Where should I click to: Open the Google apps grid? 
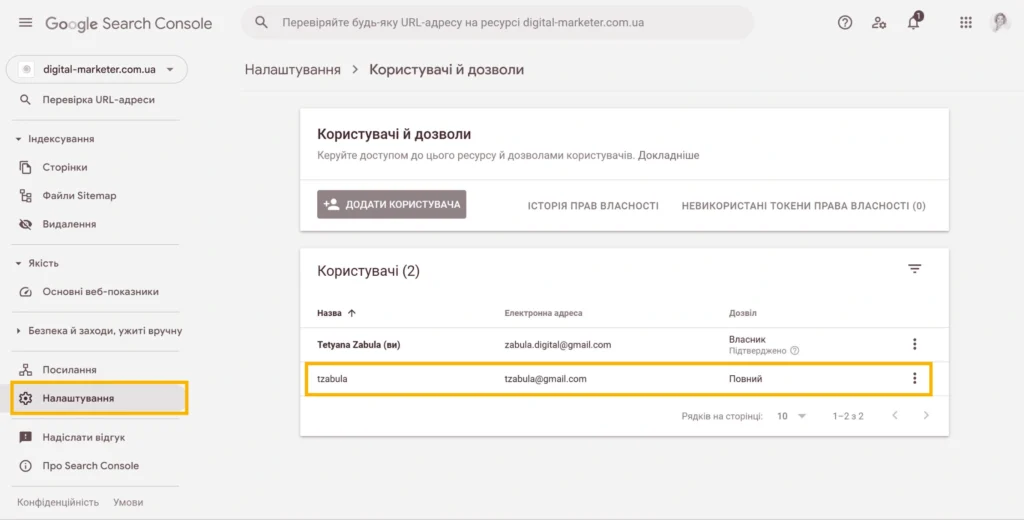click(965, 23)
